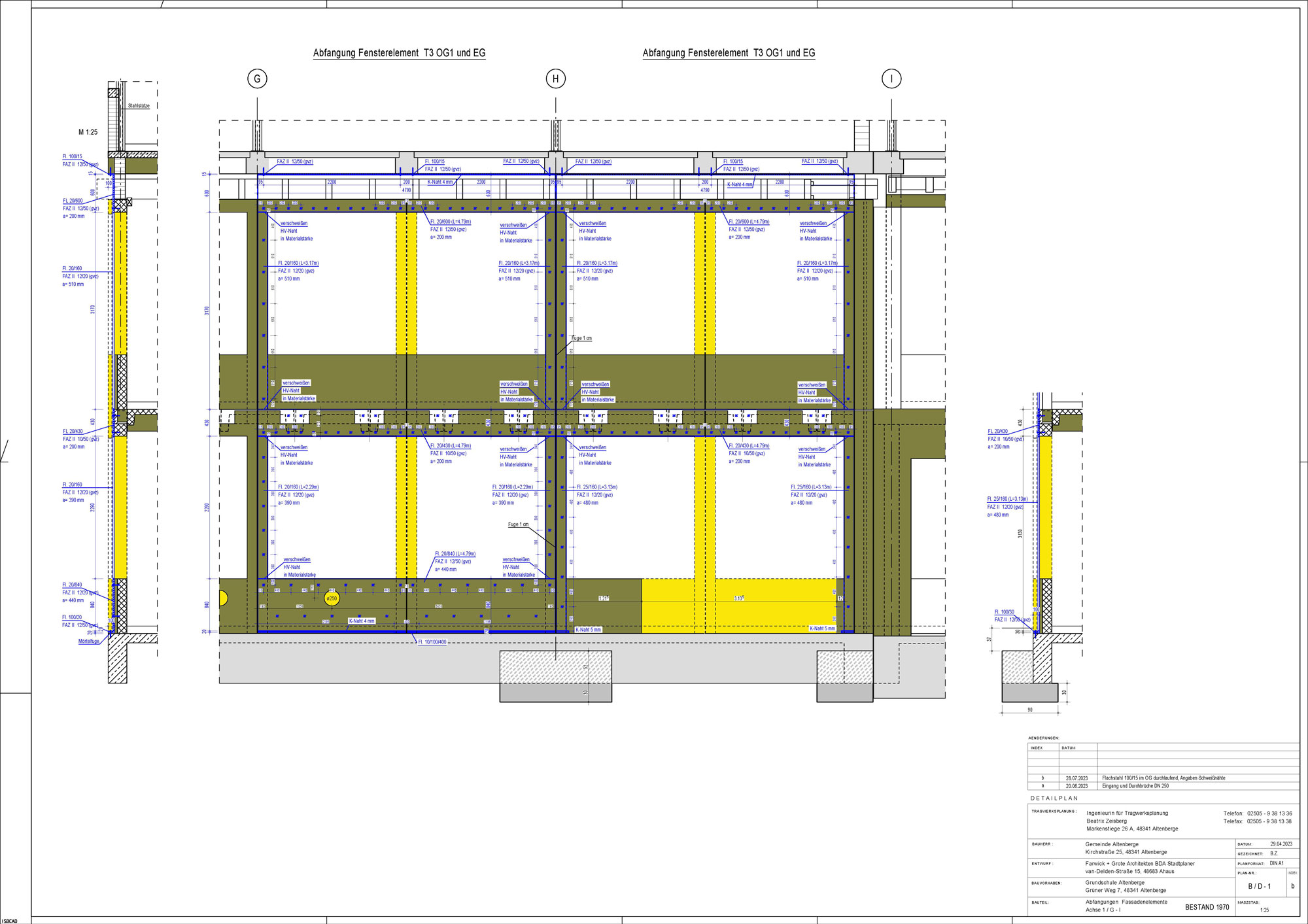This screenshot has height=924, width=1308.
Task: Click the DETAILPLAN heading
Action: (1054, 798)
